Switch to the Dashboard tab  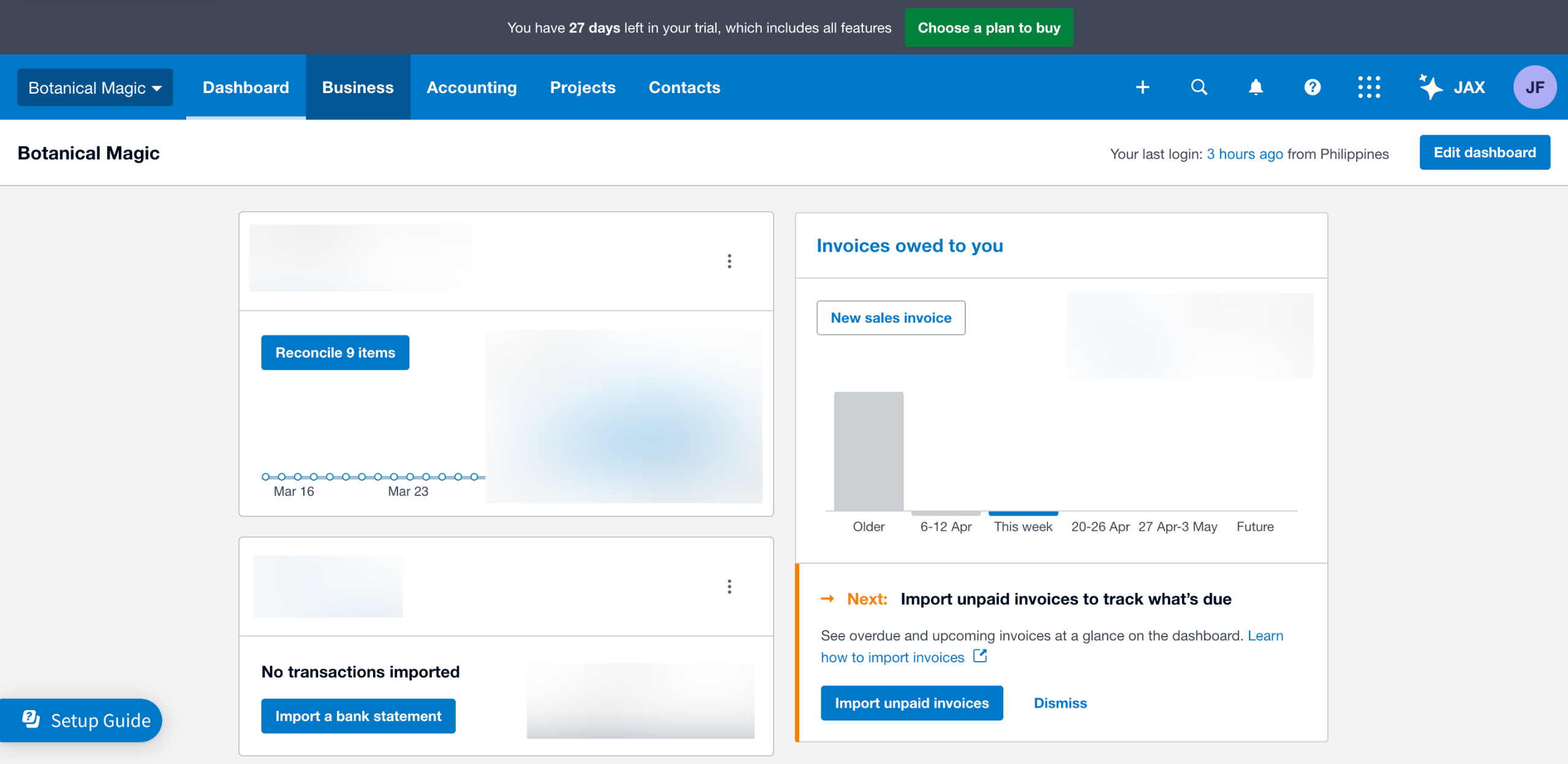[x=246, y=88]
